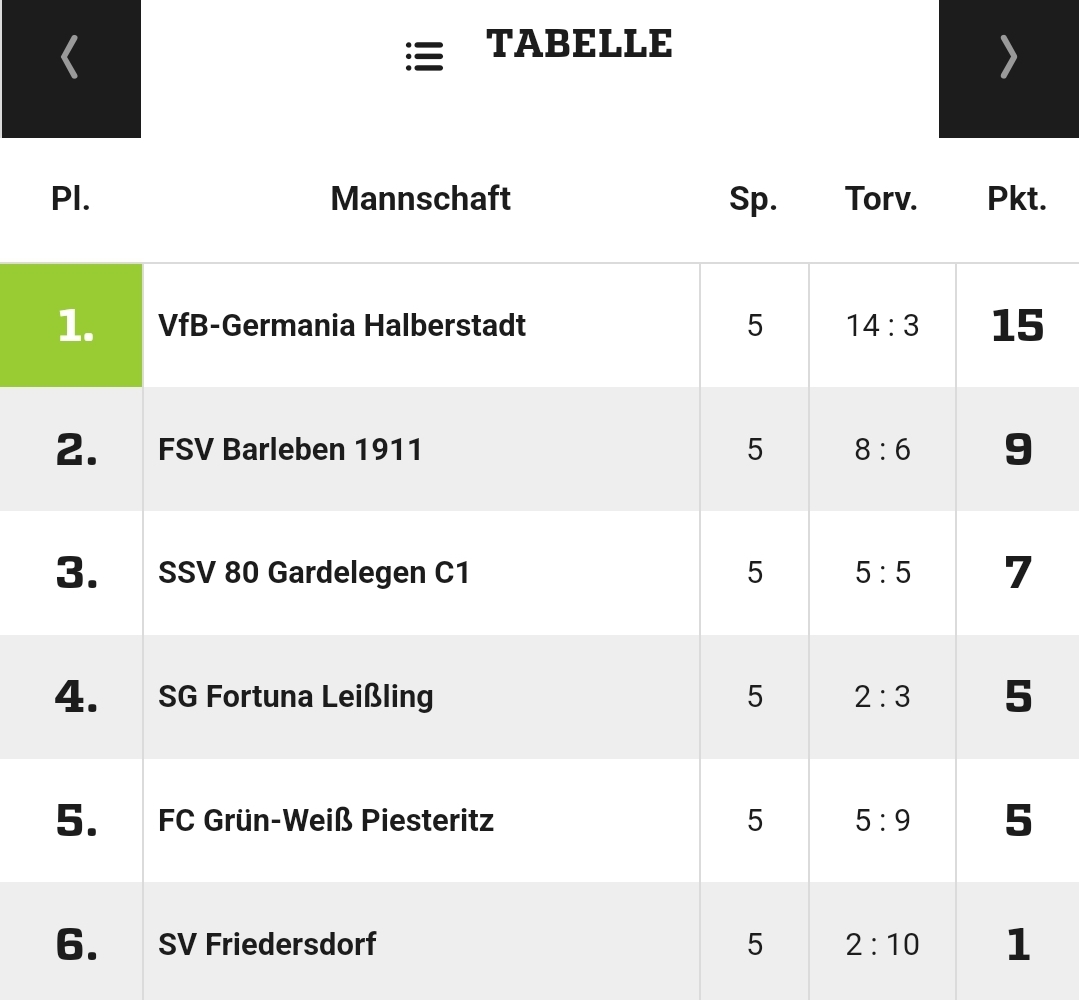1079x1000 pixels.
Task: Select the Mannschaft column header
Action: point(420,199)
